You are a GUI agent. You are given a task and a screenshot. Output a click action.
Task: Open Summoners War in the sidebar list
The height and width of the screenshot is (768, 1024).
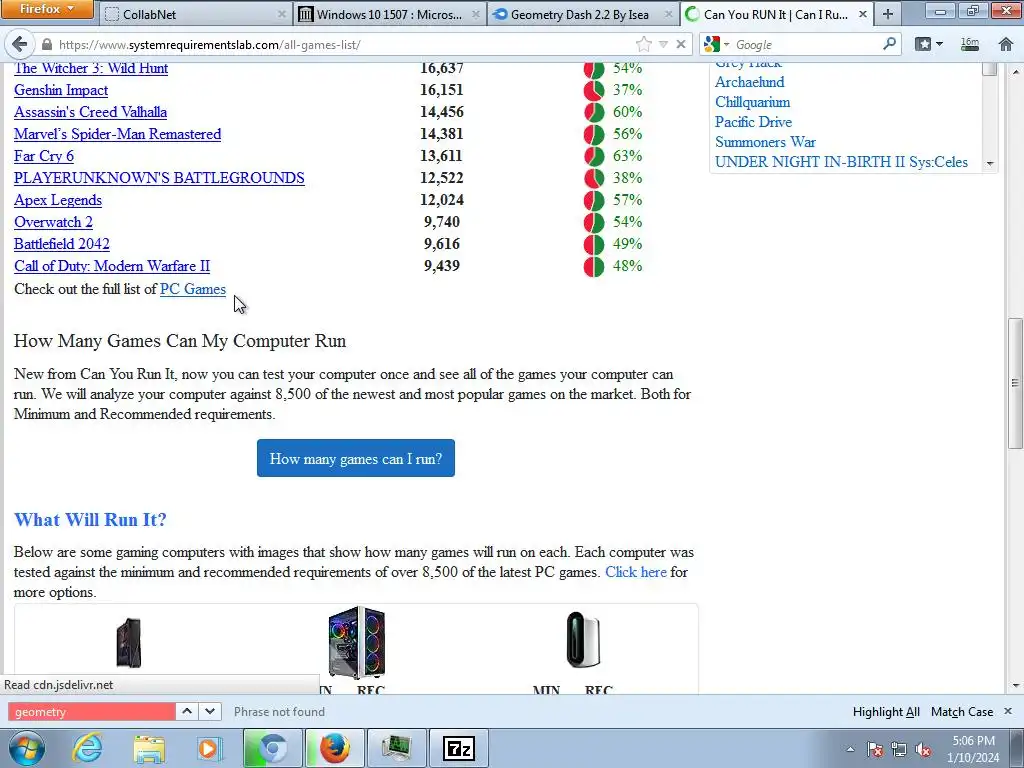[765, 142]
